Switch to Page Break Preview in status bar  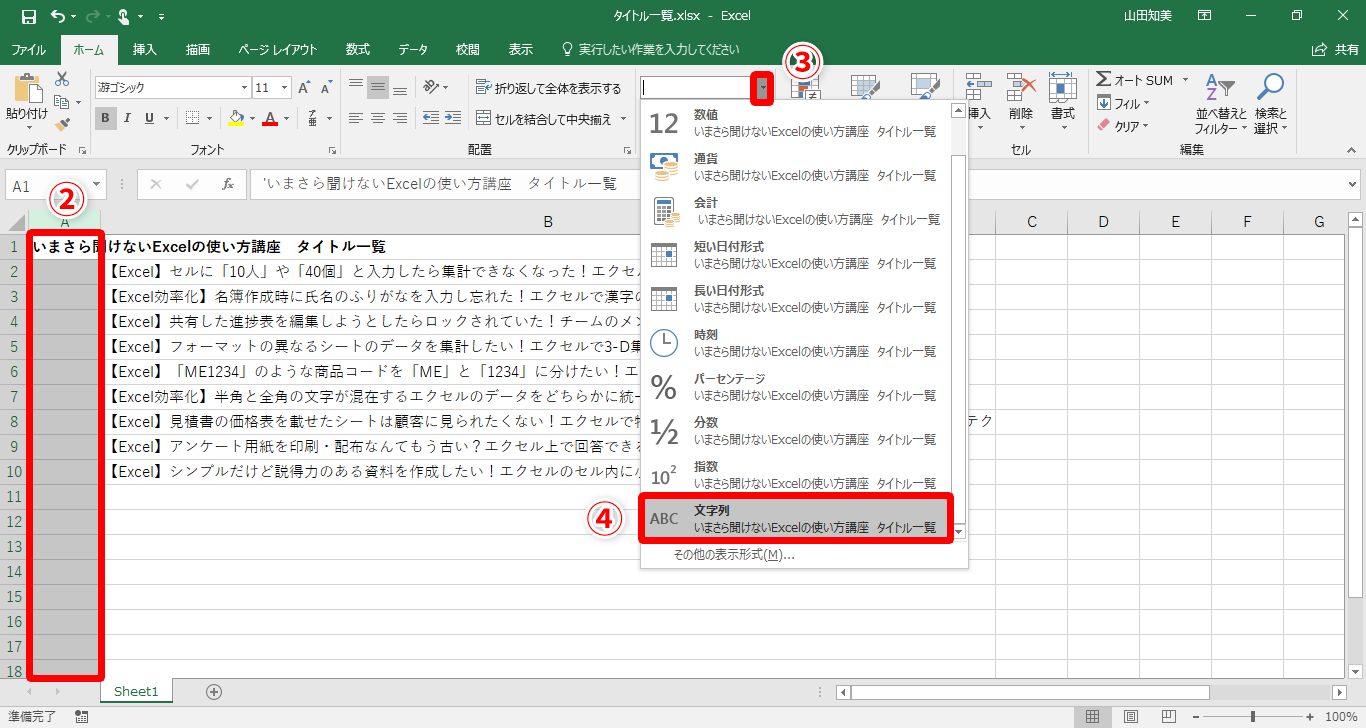pos(1168,716)
